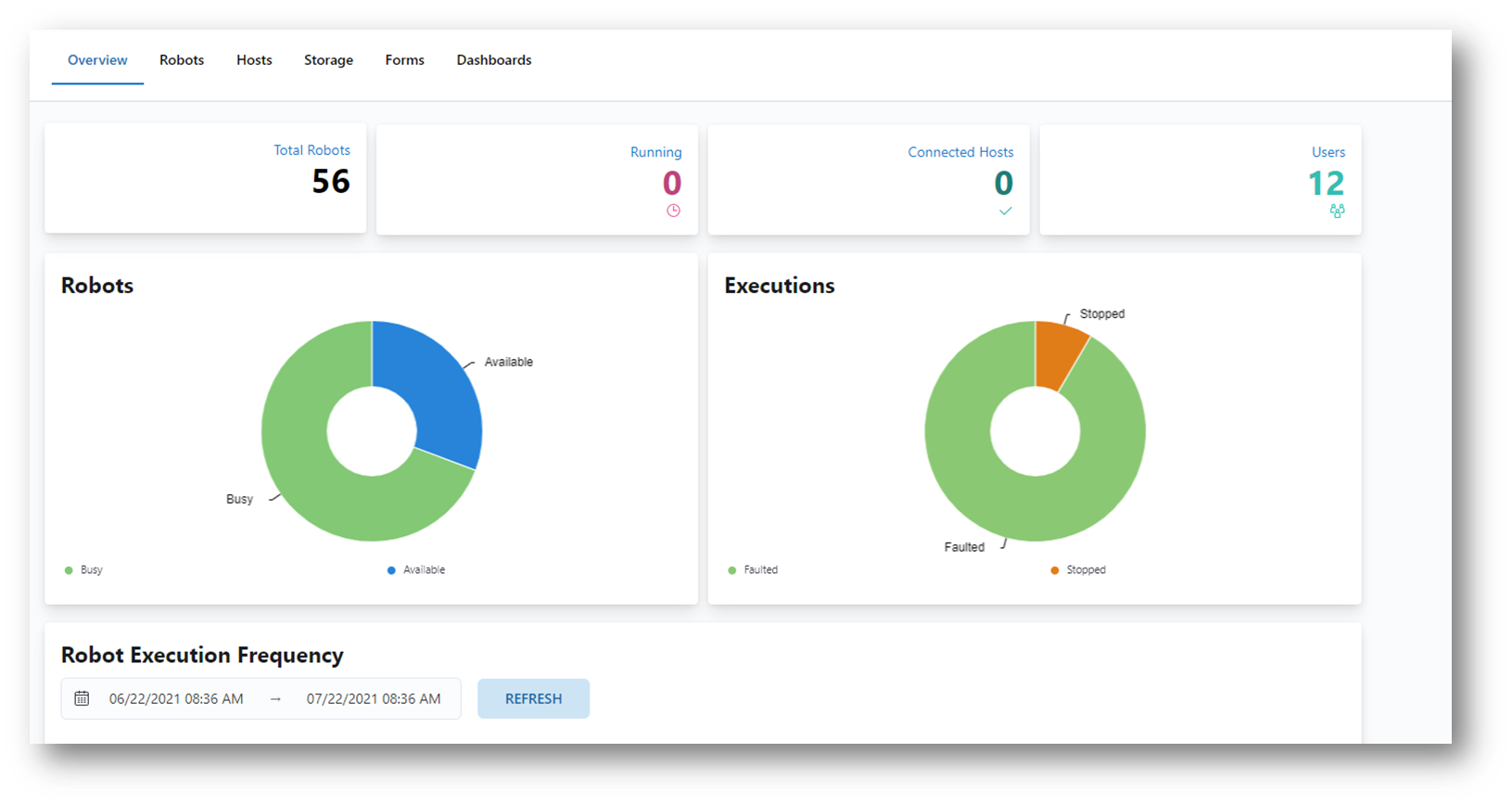
Task: Select the Forms tab
Action: [x=405, y=60]
